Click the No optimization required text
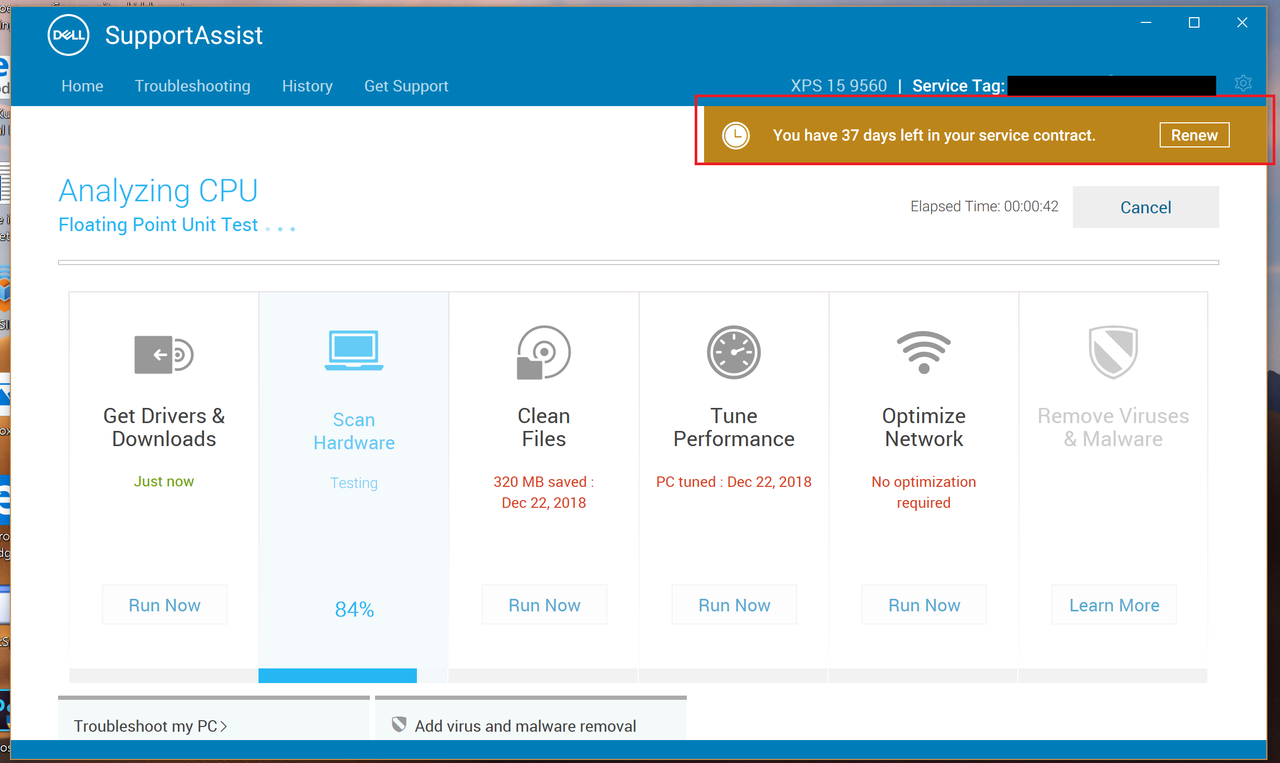This screenshot has height=763, width=1280. pos(924,492)
